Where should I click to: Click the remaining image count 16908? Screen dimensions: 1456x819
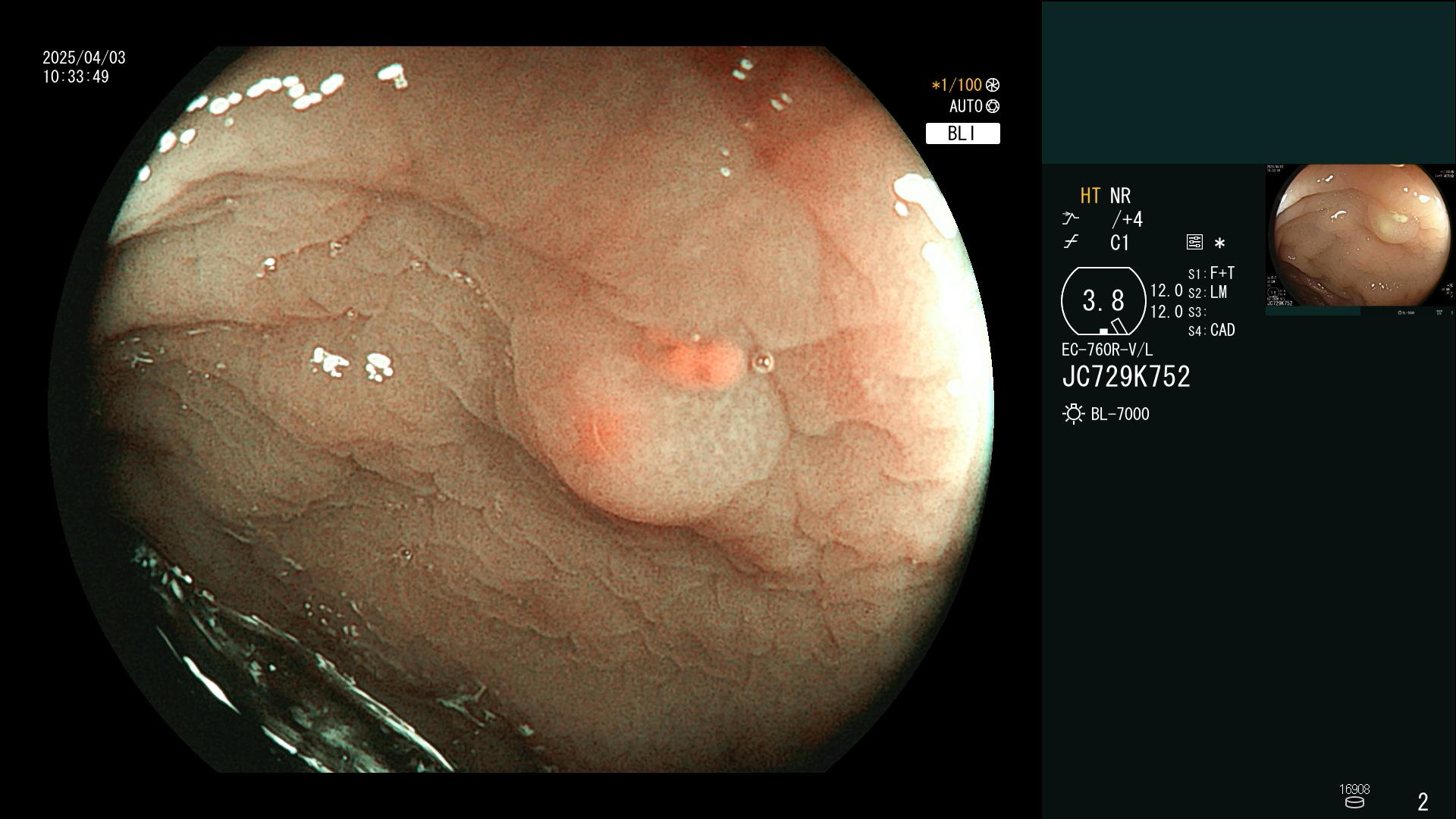click(1354, 789)
